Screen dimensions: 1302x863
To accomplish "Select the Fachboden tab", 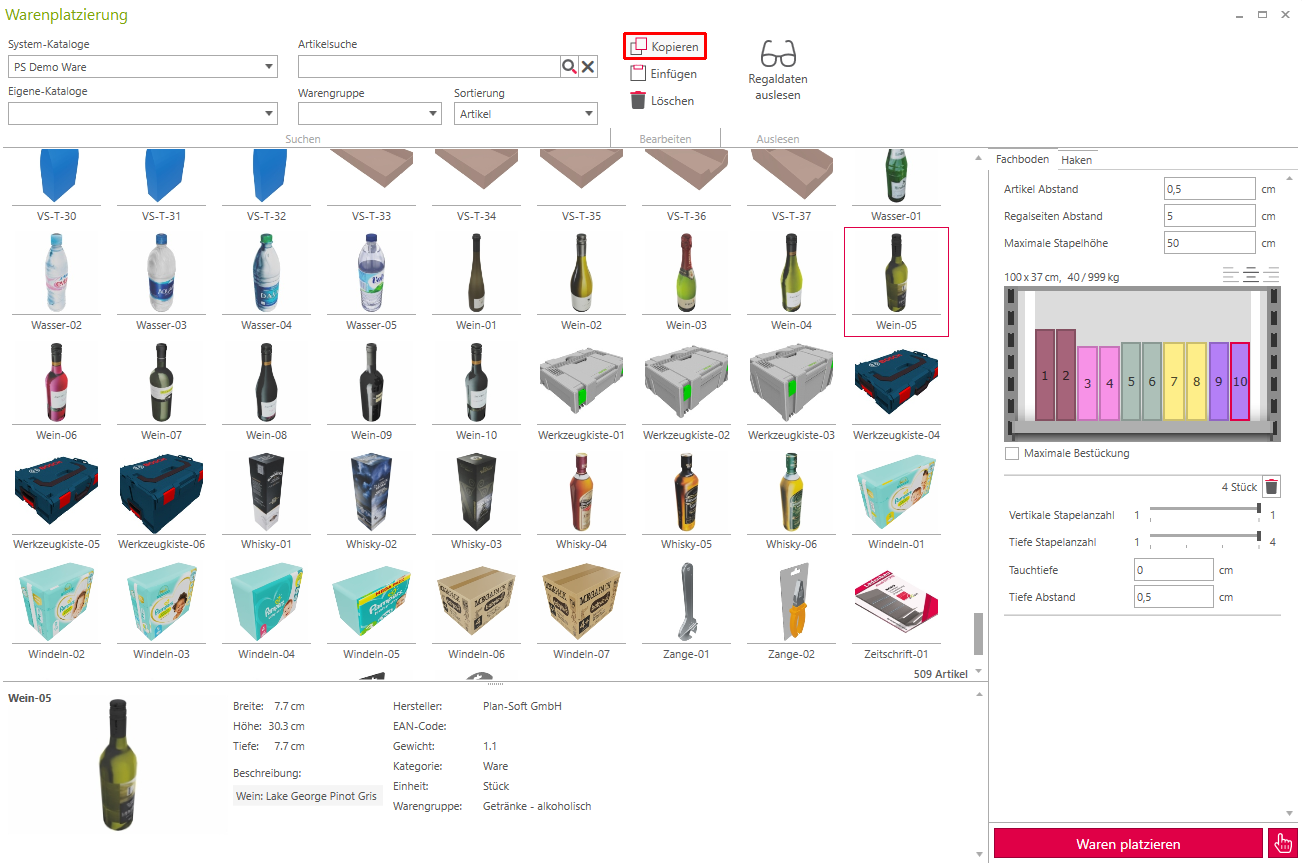I will 1022,160.
